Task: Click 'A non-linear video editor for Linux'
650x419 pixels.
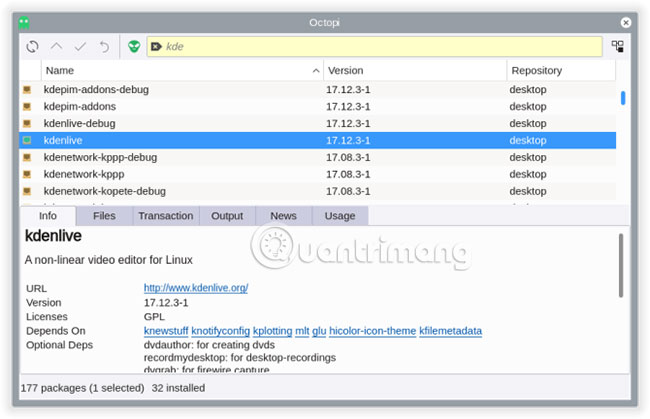Action: [x=109, y=260]
